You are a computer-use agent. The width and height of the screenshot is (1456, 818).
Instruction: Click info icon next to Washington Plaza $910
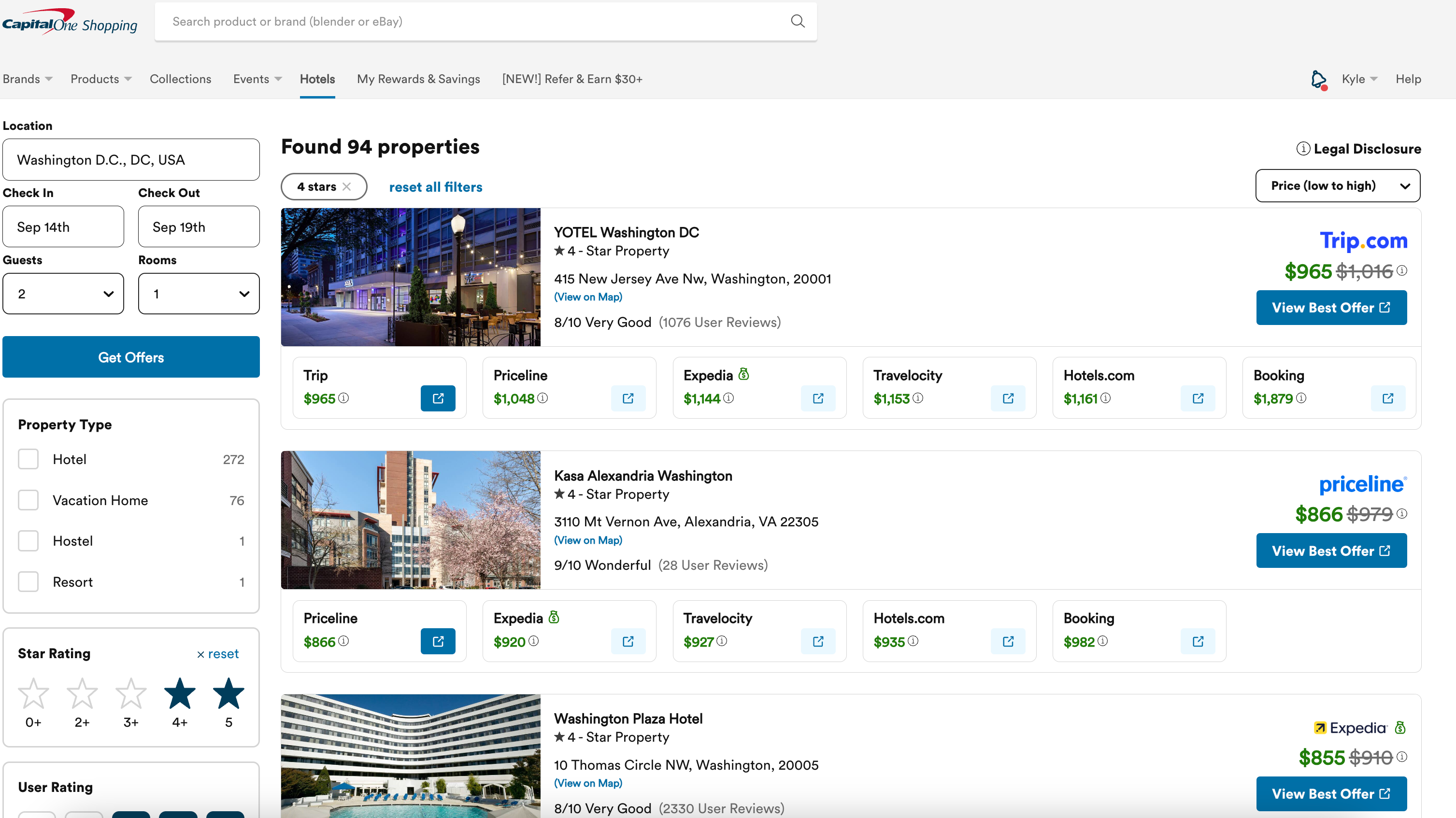pos(1402,756)
